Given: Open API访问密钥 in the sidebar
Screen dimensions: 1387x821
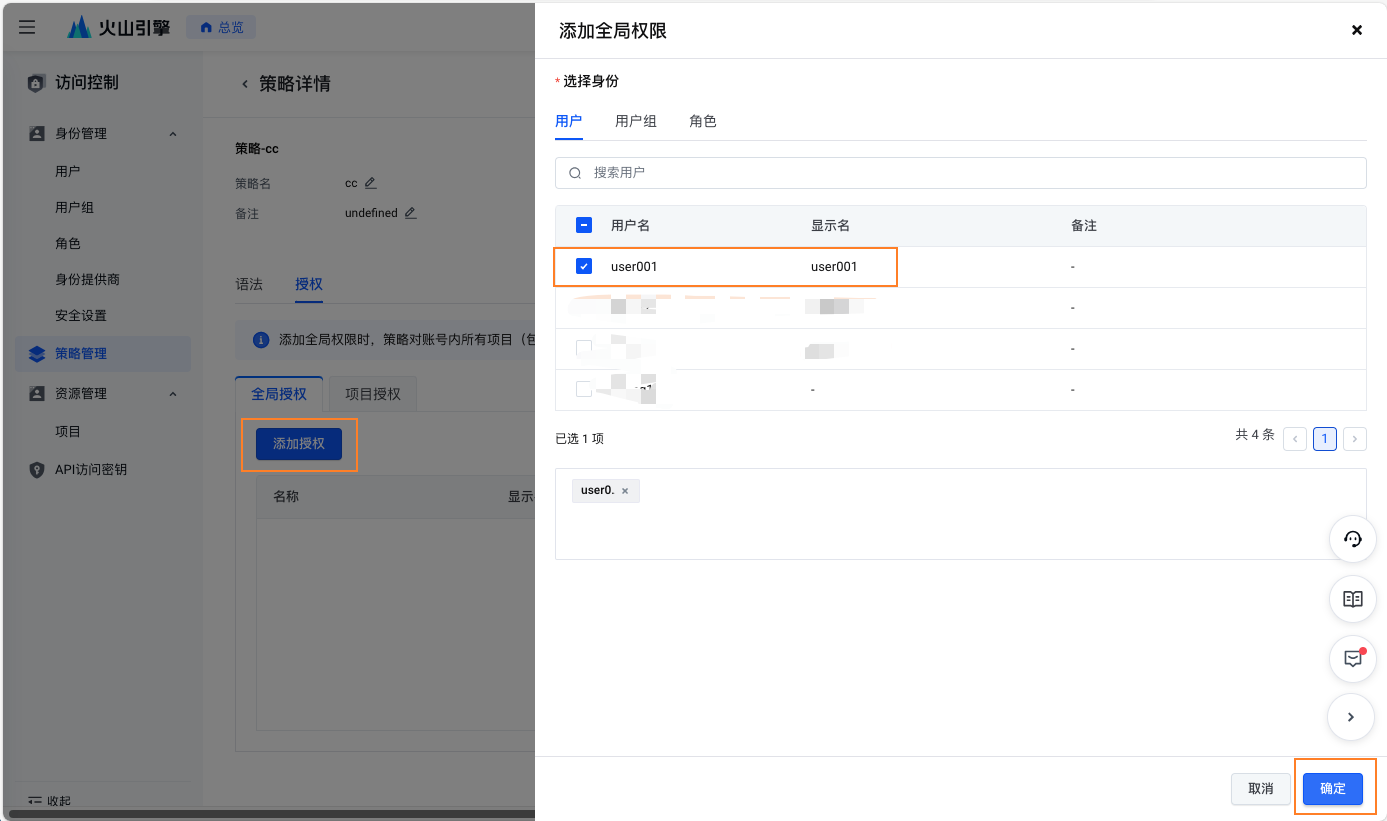Looking at the screenshot, I should click(x=91, y=469).
